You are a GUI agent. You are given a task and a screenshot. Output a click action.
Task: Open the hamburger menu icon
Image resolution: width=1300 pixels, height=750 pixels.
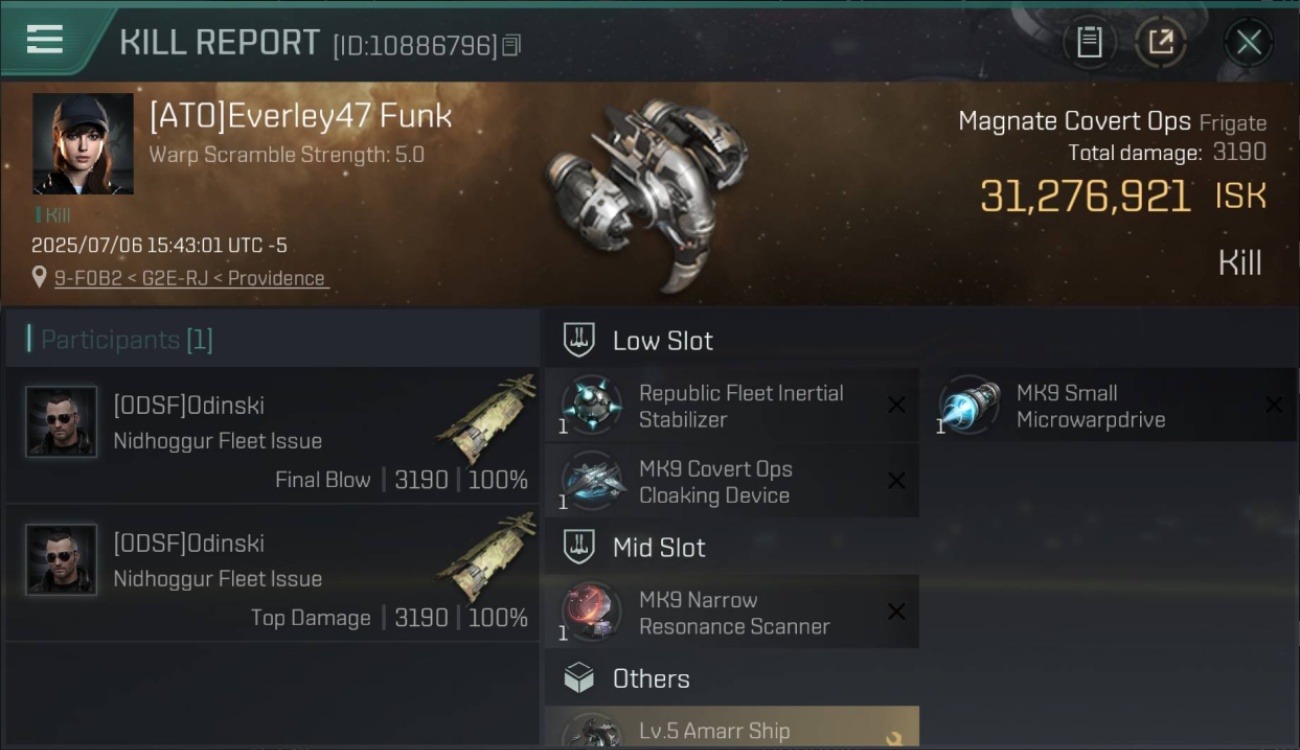coord(44,40)
